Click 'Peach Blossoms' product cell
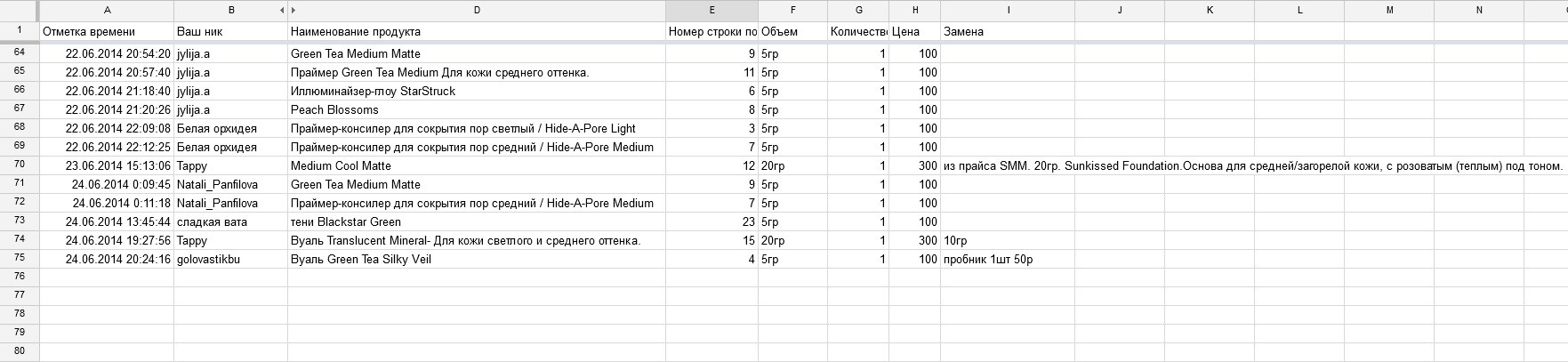 (x=477, y=109)
